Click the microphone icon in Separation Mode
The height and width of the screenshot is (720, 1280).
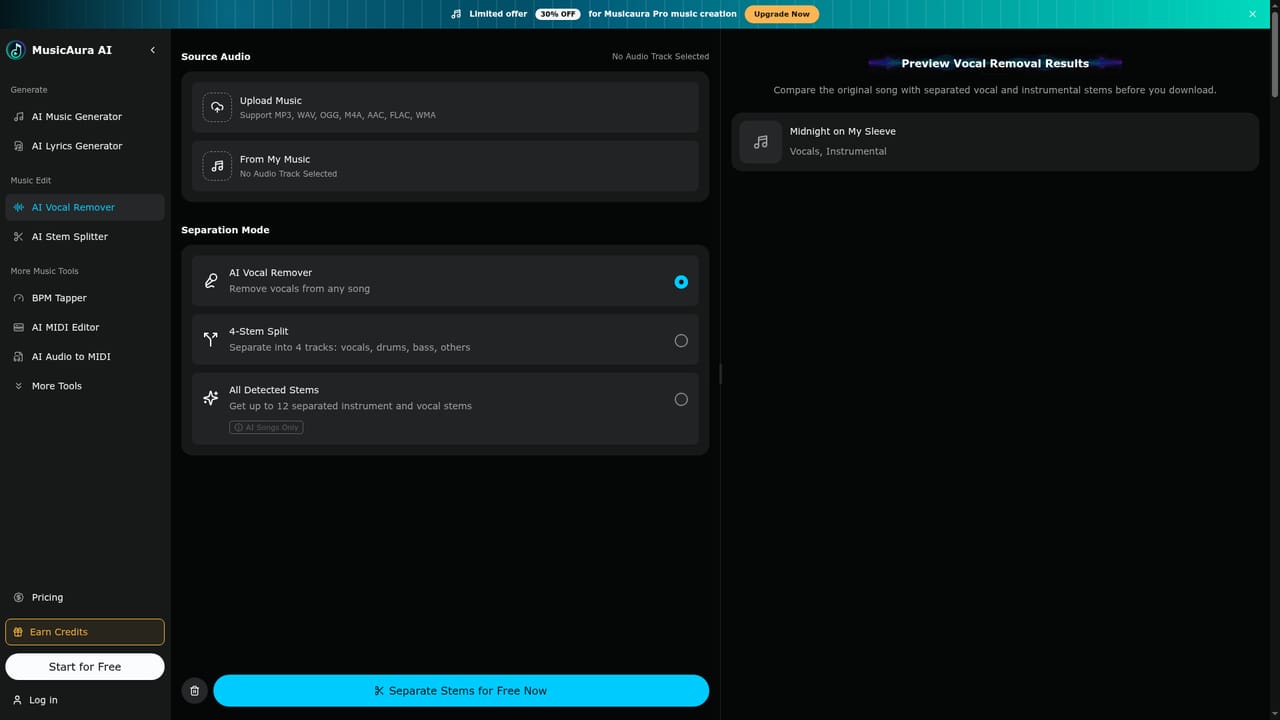210,281
